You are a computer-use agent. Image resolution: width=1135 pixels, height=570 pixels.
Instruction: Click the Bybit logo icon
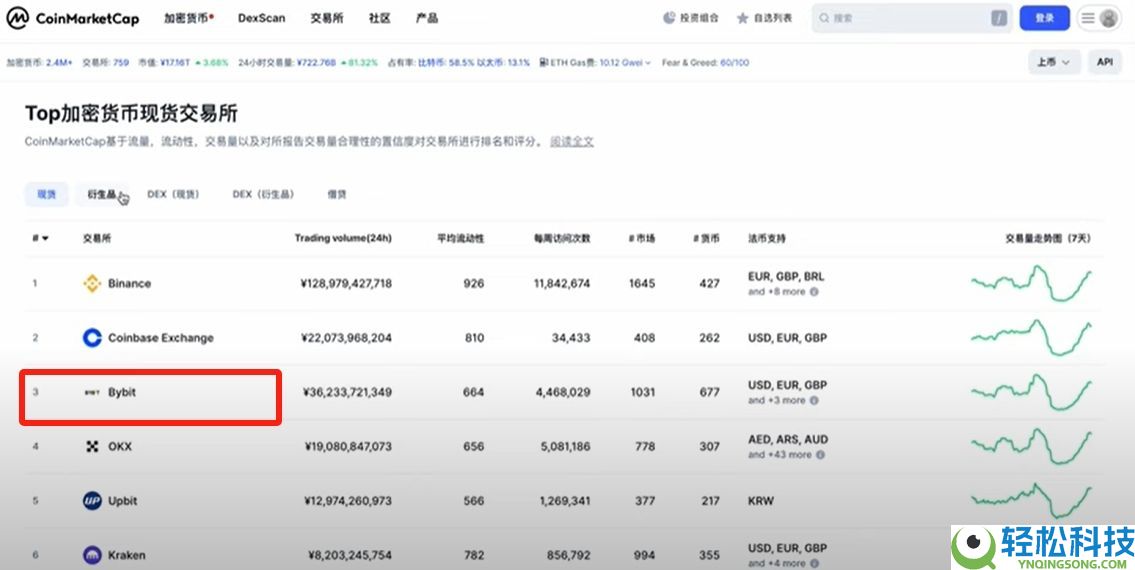click(x=92, y=393)
